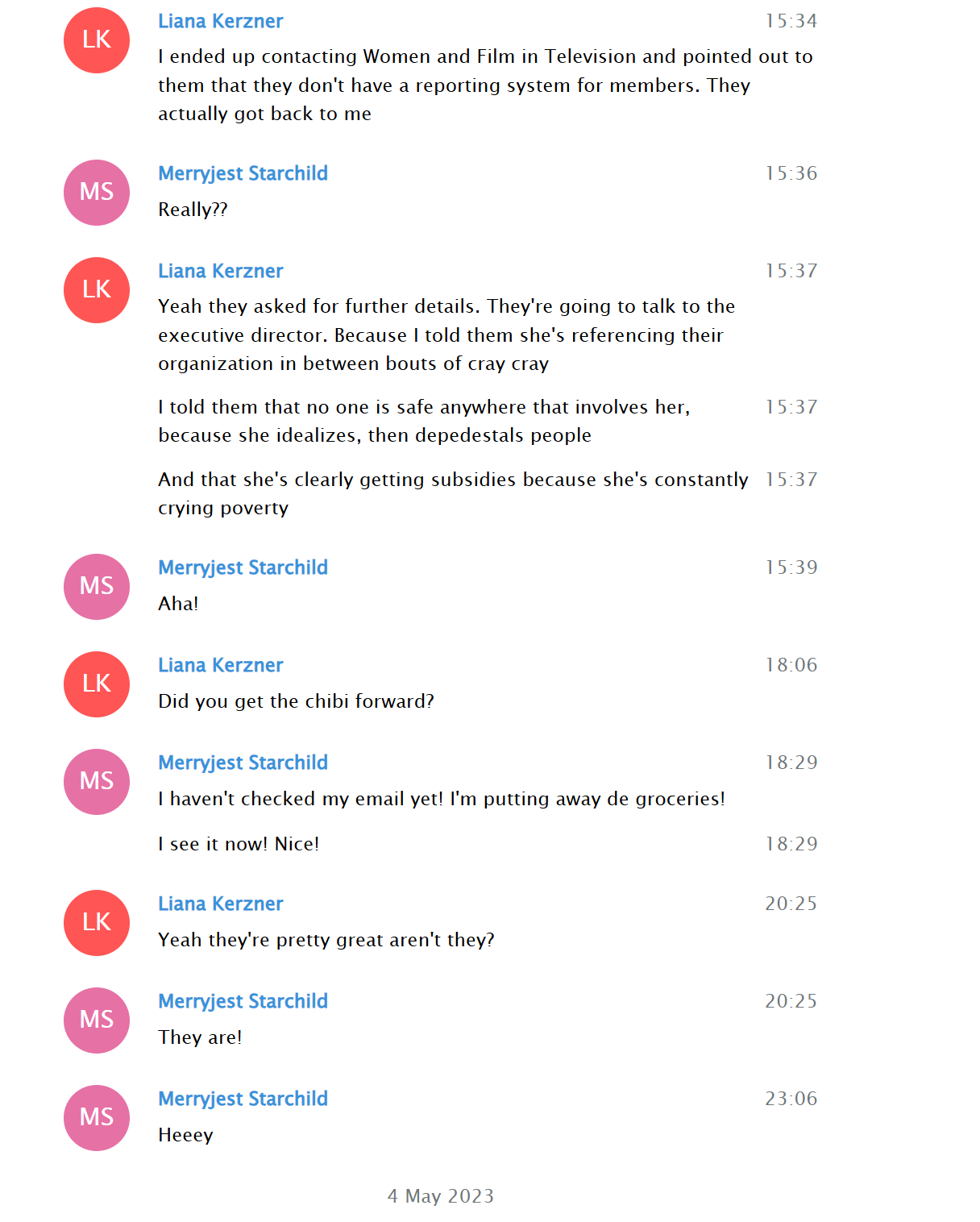Click MS avatar beside the 'Aha!' message
The height and width of the screenshot is (1222, 980).
(x=97, y=587)
